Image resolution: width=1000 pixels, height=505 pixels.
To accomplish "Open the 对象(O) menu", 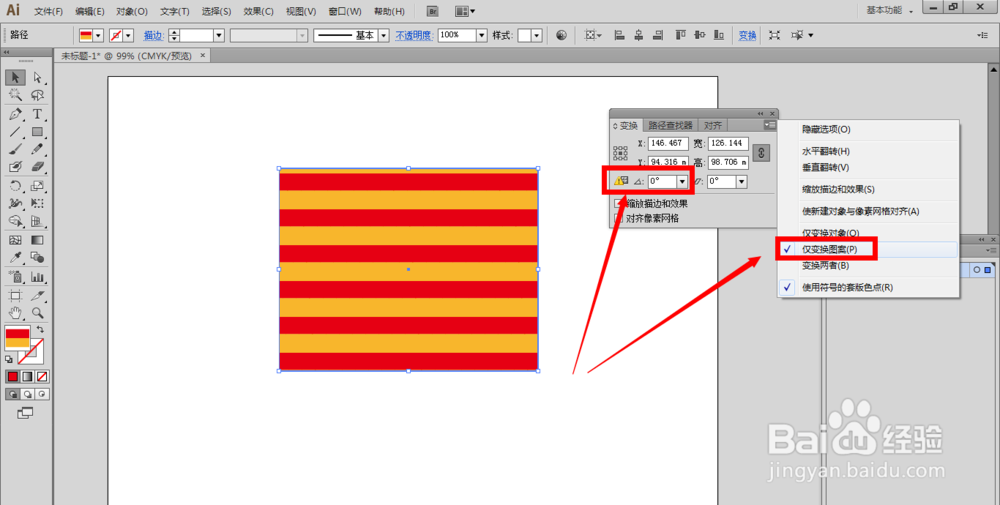I will click(x=132, y=11).
